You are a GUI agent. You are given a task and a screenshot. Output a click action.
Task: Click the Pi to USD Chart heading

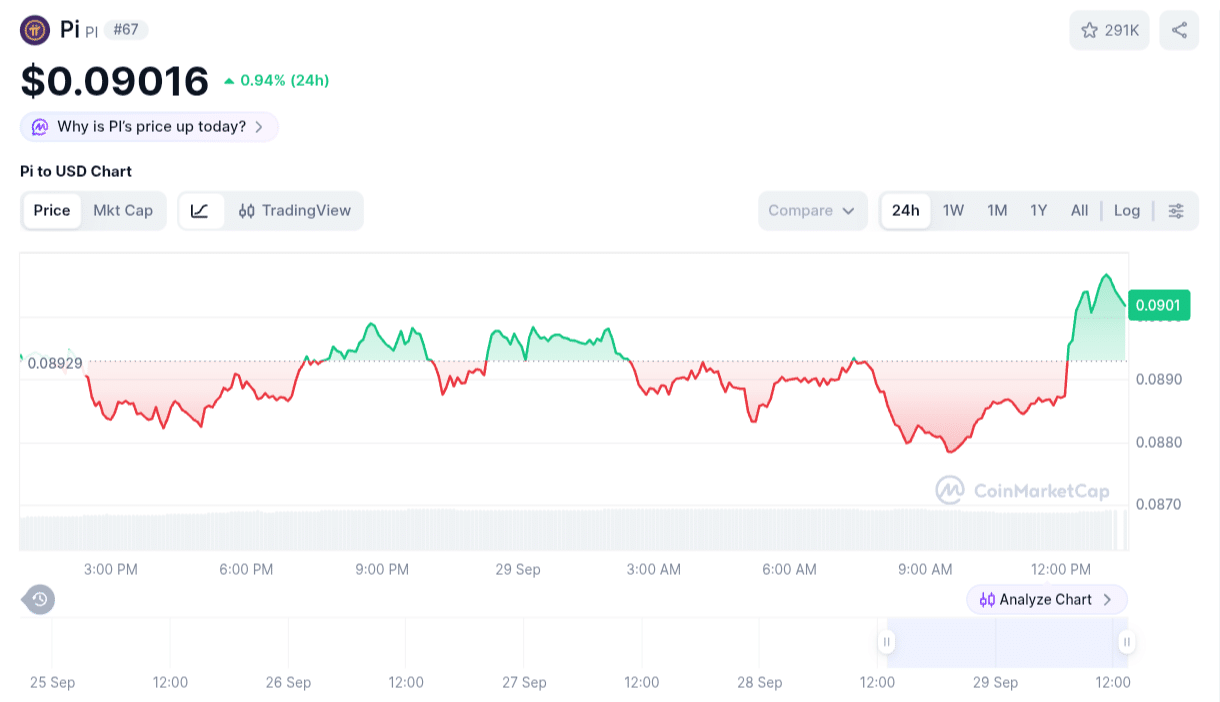click(76, 172)
